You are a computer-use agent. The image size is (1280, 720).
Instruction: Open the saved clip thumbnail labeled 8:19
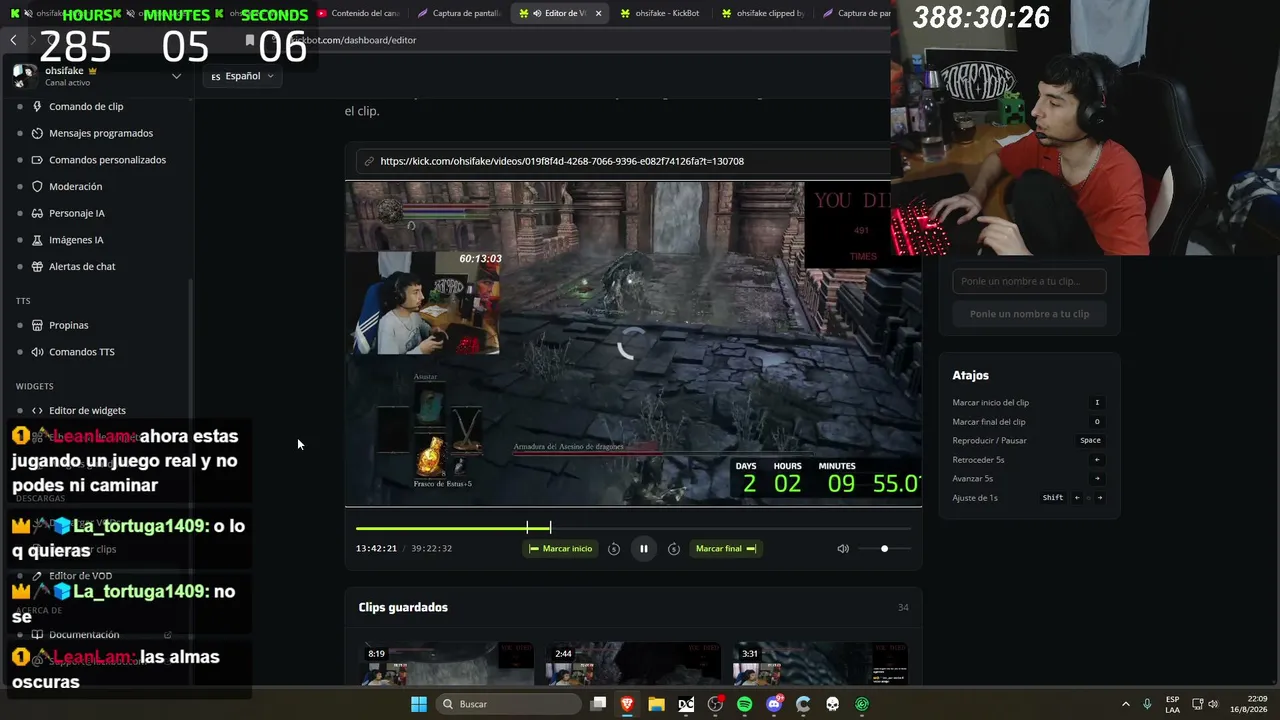point(446,665)
